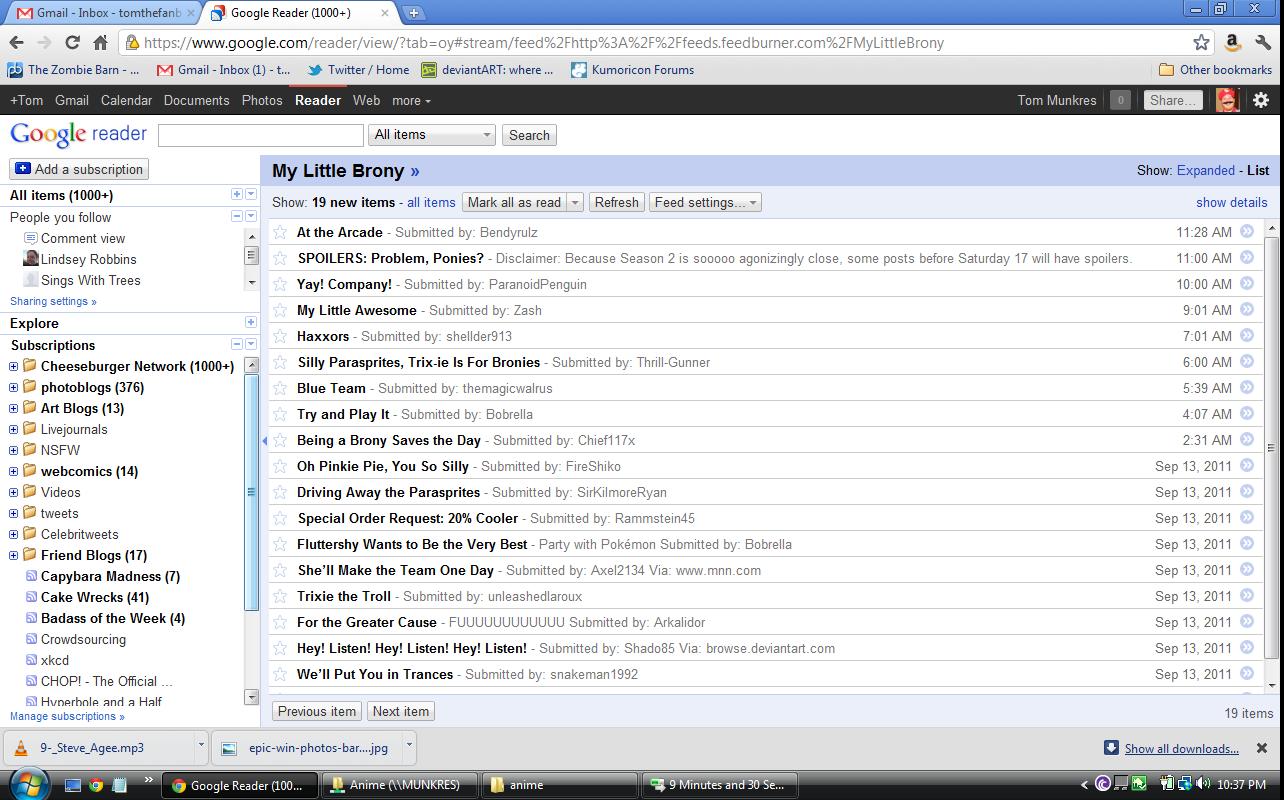Reload page with browser refresh icon
The width and height of the screenshot is (1284, 800).
coord(72,42)
